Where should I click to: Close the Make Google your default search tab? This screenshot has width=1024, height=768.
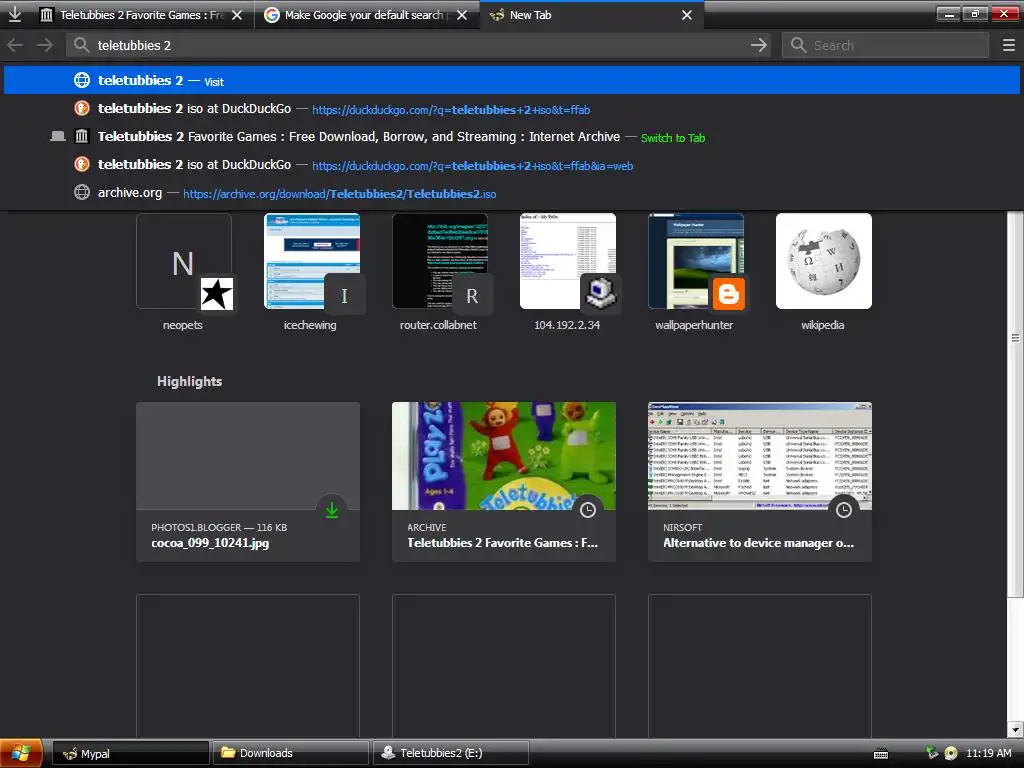coord(462,15)
